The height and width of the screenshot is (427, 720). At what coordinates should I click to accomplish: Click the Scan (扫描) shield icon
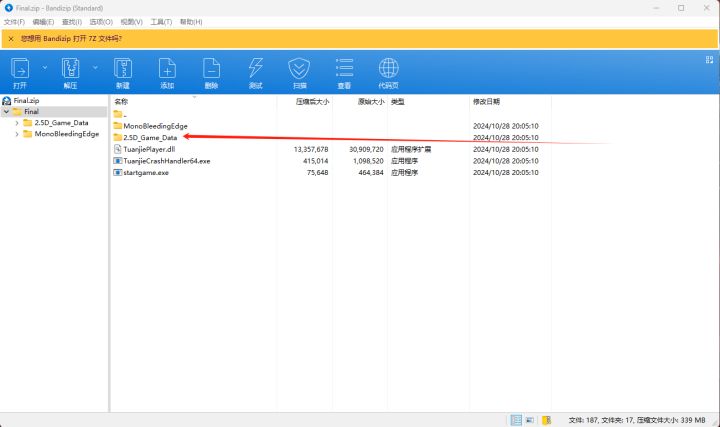point(299,72)
